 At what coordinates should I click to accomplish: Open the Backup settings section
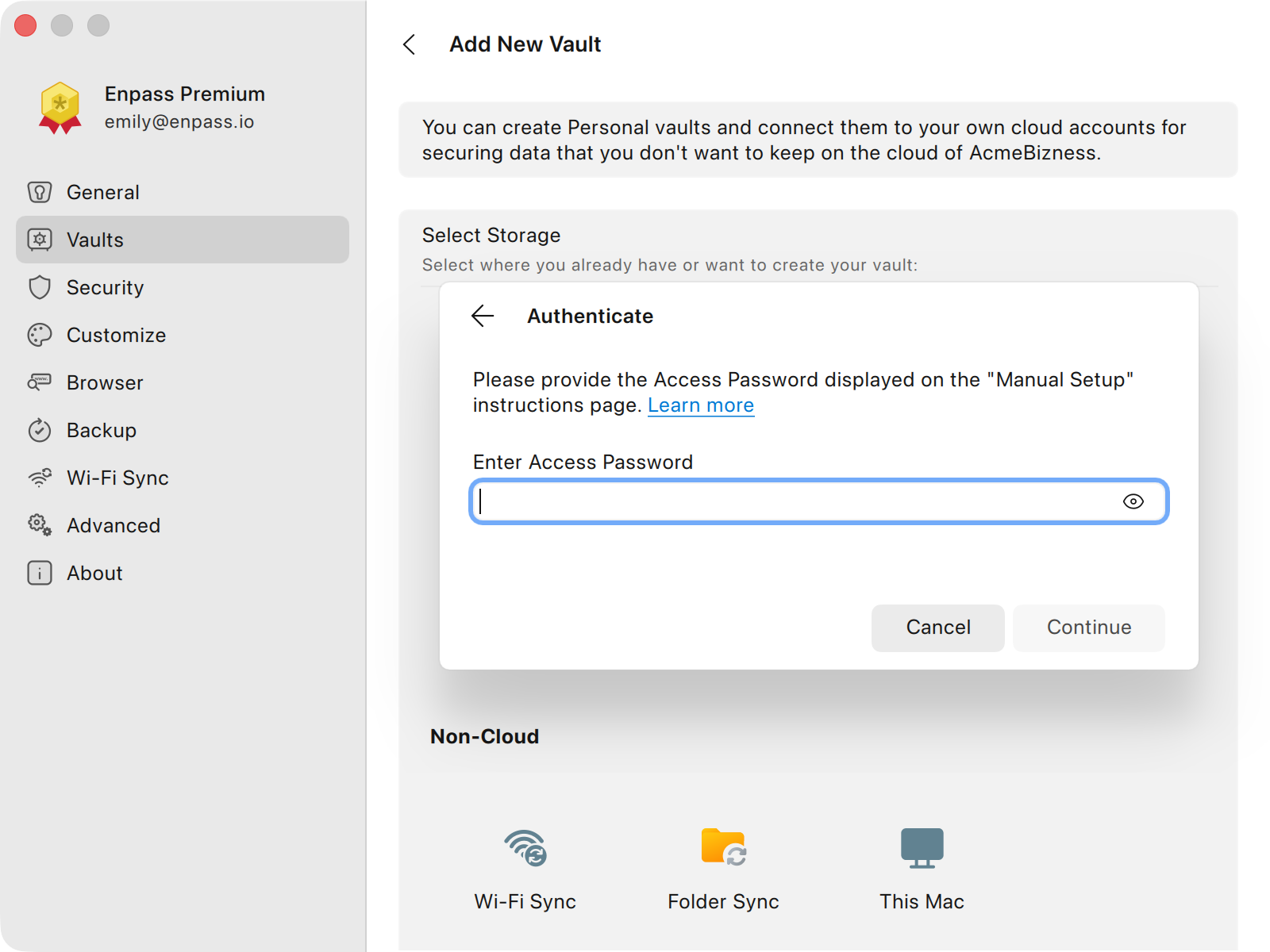pos(183,430)
